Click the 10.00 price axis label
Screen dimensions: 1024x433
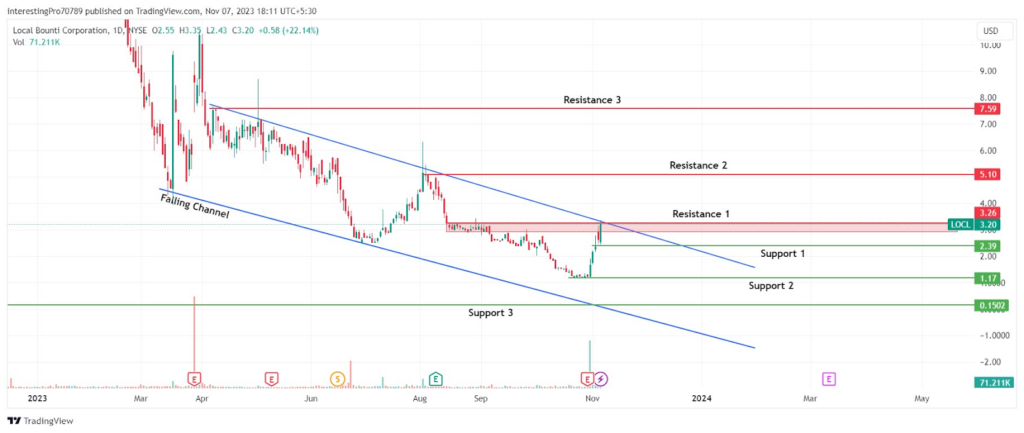(x=991, y=45)
